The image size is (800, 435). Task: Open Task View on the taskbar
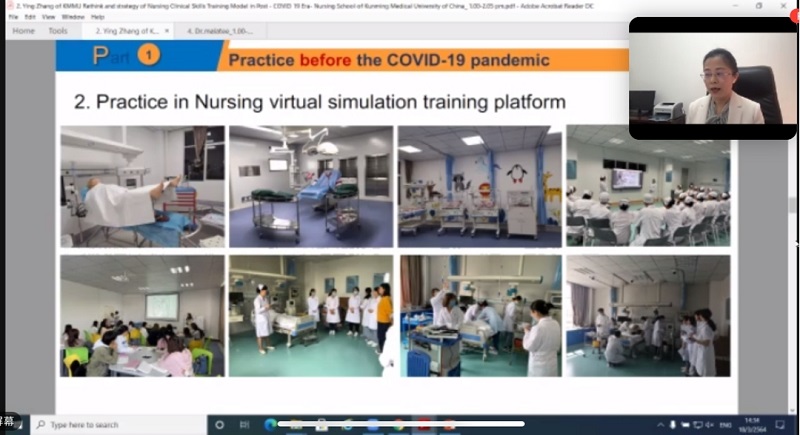point(246,425)
